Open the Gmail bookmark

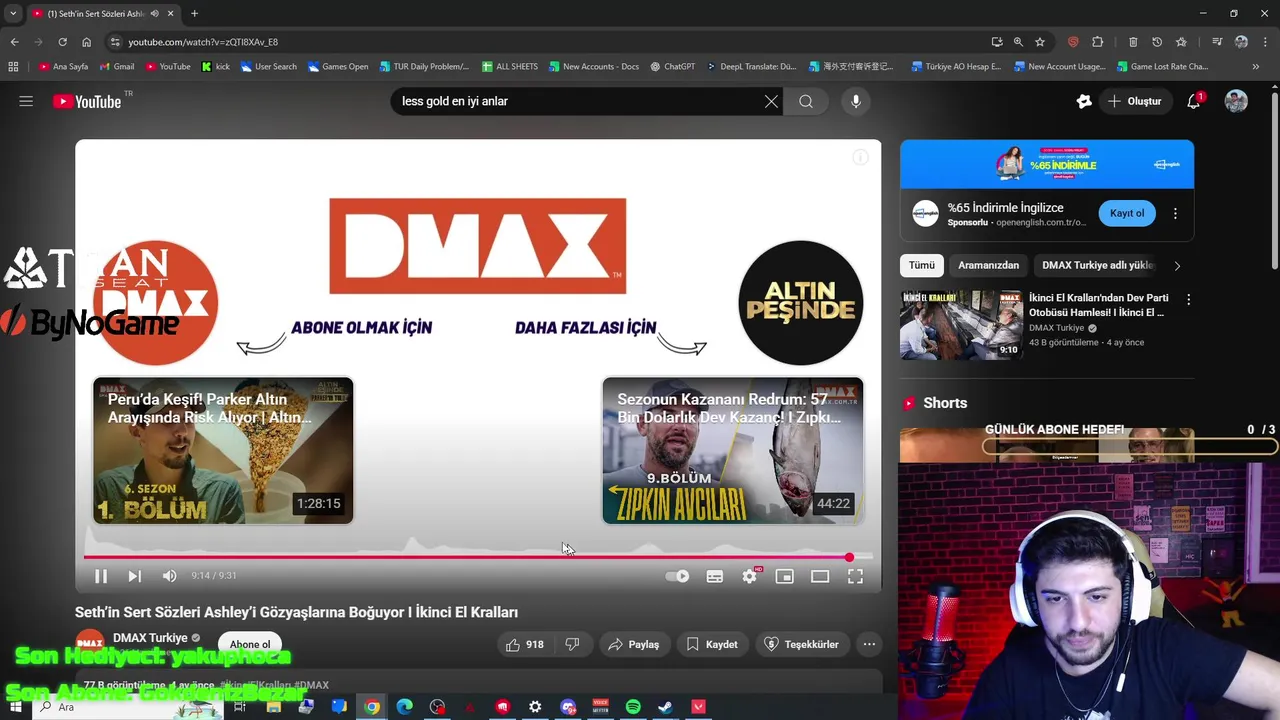[x=116, y=67]
